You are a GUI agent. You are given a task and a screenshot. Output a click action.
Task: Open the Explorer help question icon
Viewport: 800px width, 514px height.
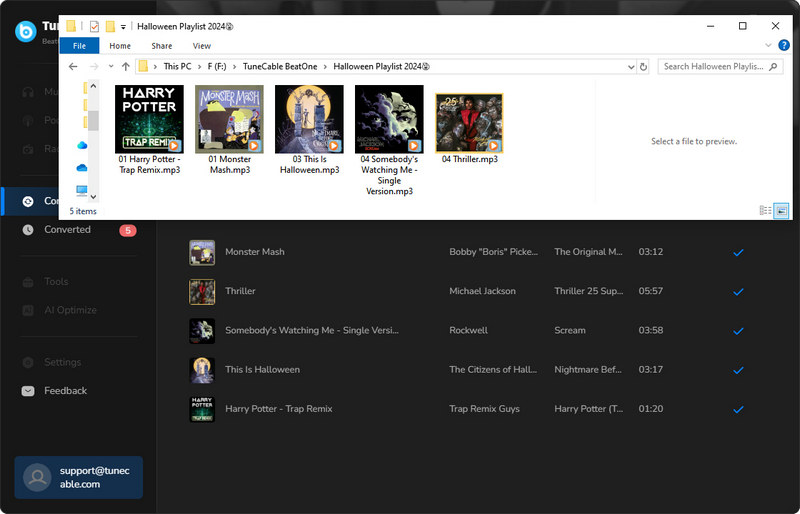[784, 45]
